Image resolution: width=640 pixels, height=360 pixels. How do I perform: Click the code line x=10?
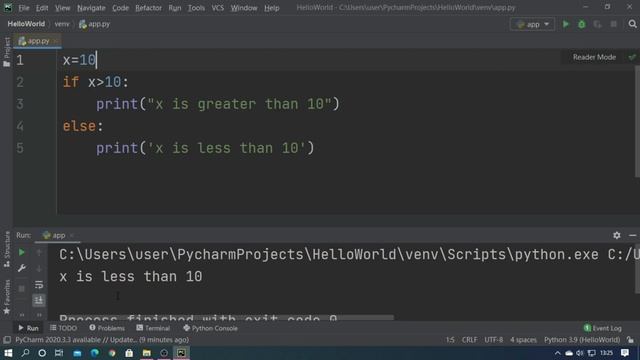point(80,60)
